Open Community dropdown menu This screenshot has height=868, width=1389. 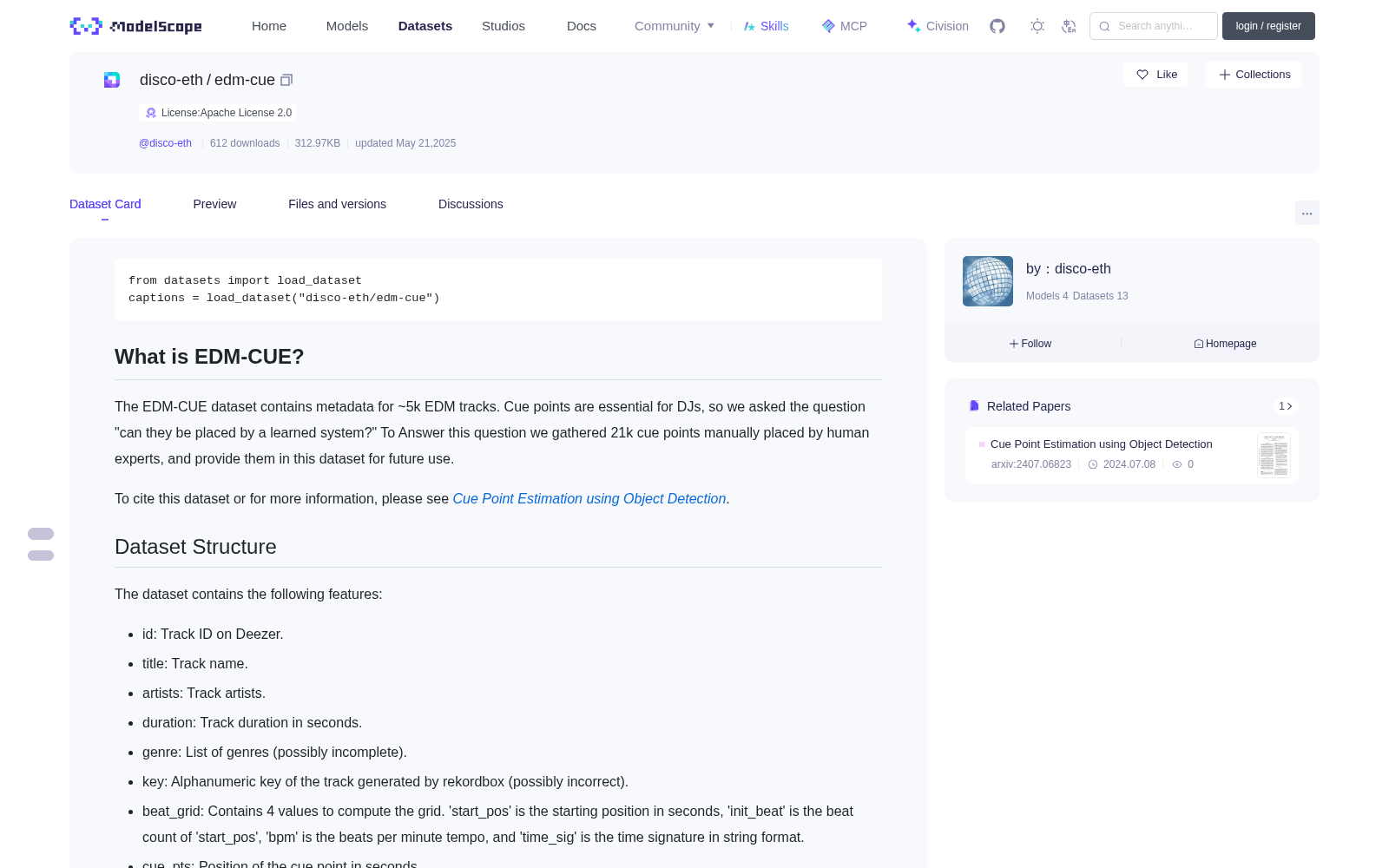pyautogui.click(x=675, y=26)
